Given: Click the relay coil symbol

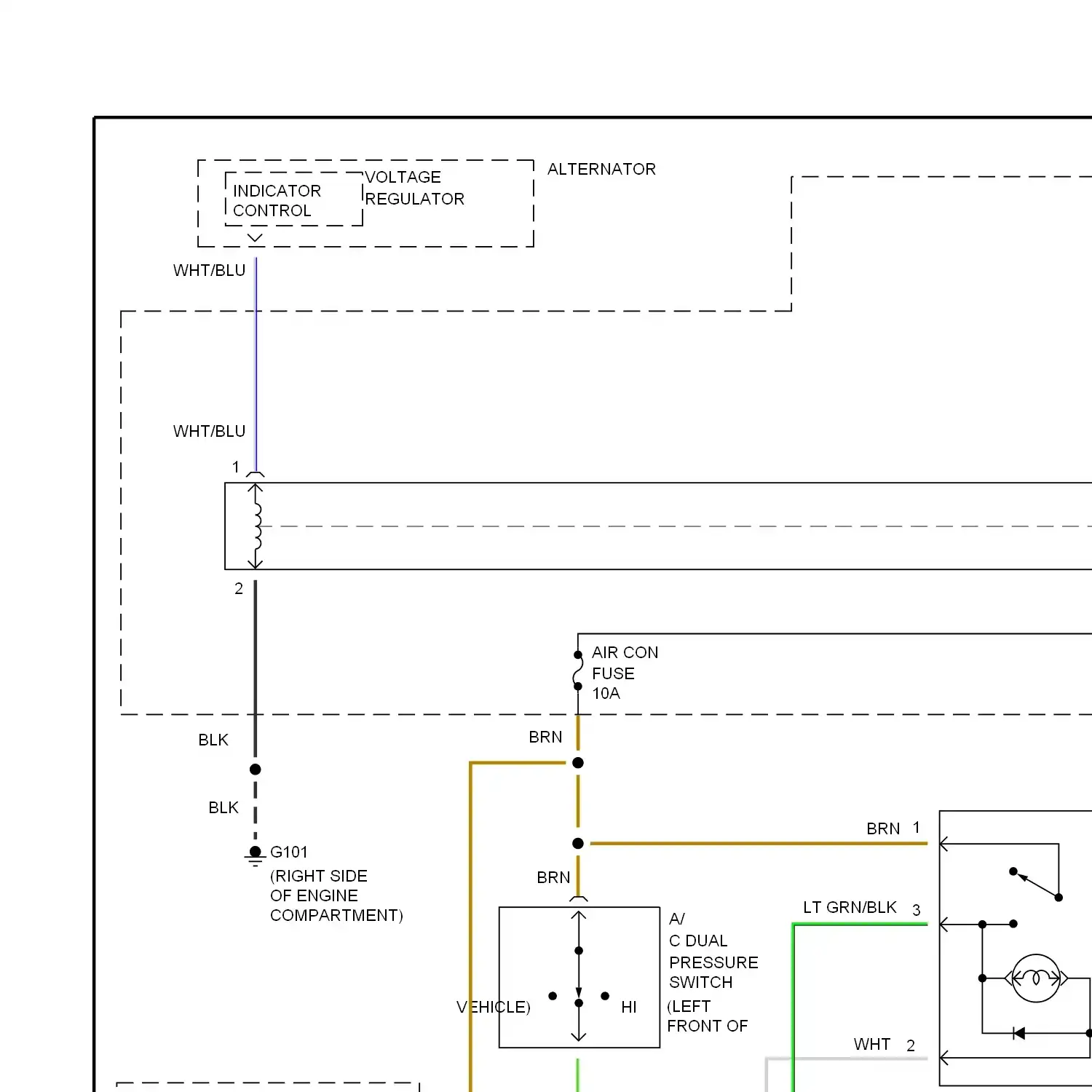Looking at the screenshot, I should (256, 526).
